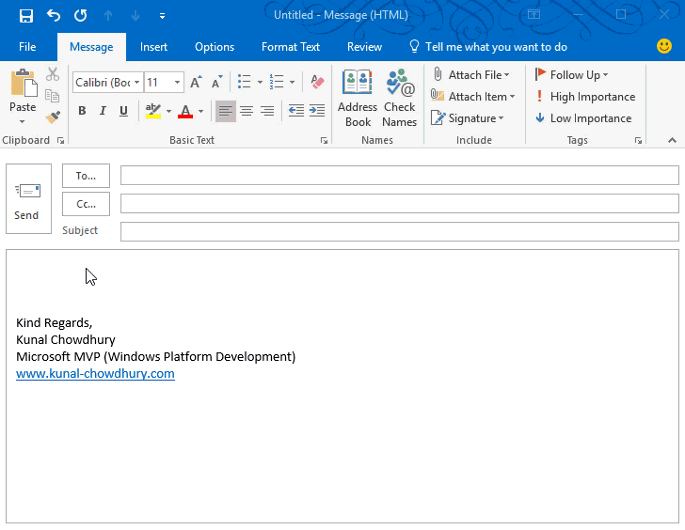
Task: Click the 'Kunal Chowdhury' signature line
Action: 66,339
